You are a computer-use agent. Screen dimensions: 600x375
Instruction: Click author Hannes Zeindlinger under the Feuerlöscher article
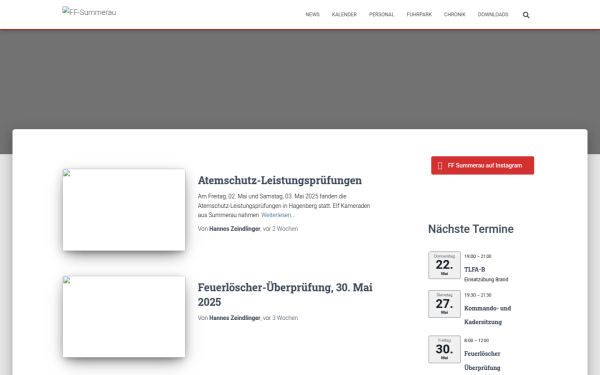[x=235, y=318]
